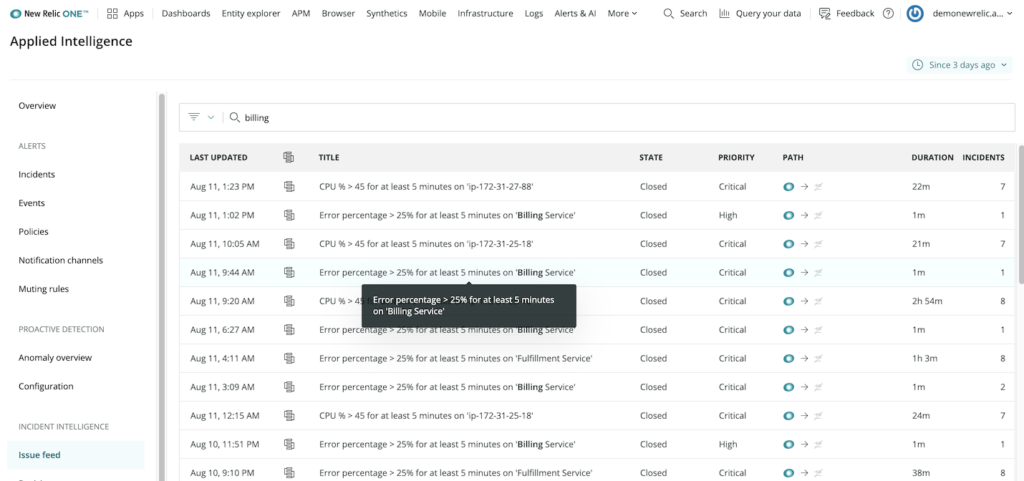Open the Since 3 days ago time picker
Viewport: 1024px width, 481px height.
(x=959, y=65)
